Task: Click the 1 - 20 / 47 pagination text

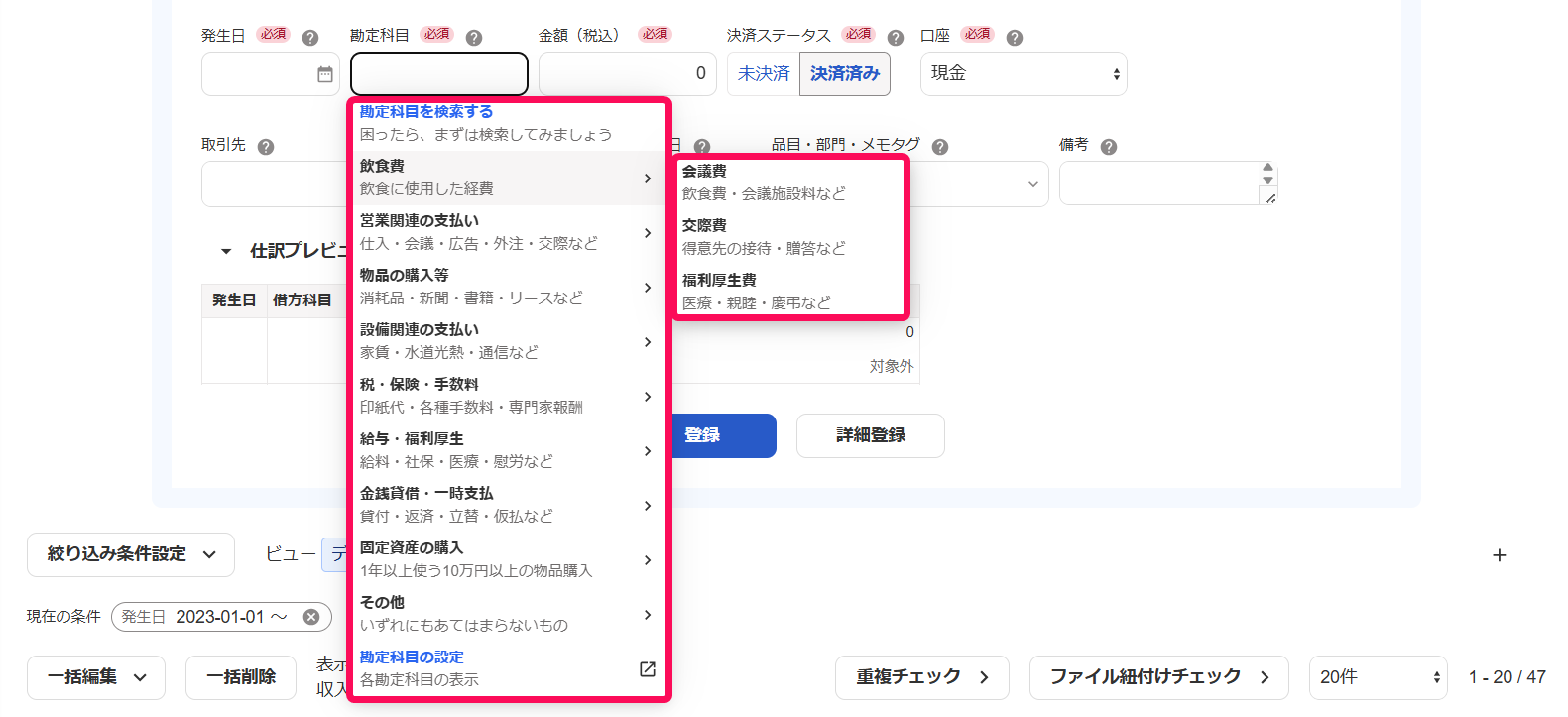Action: [x=1508, y=677]
